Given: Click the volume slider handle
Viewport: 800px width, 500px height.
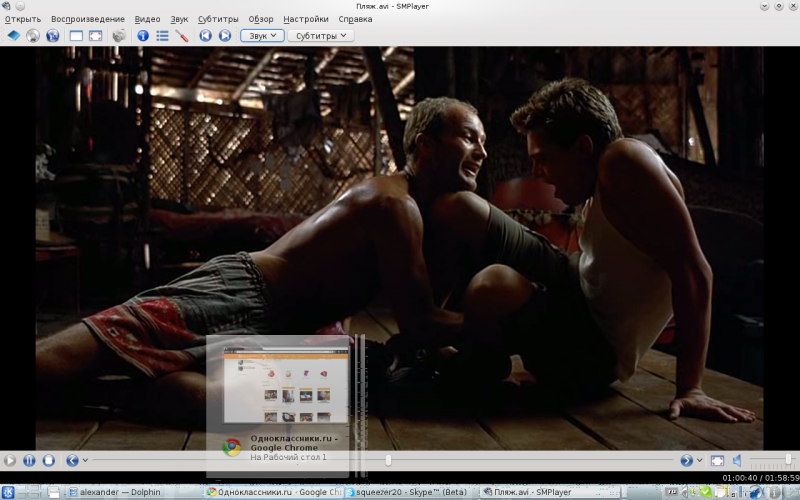Looking at the screenshot, I should (x=789, y=460).
